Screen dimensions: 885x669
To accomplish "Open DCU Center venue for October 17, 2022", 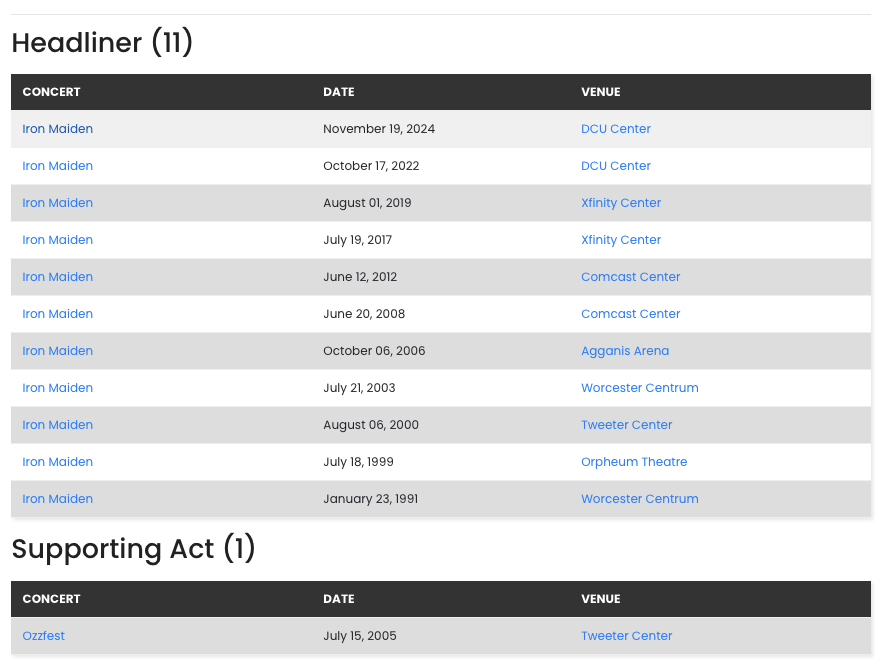I will click(x=616, y=166).
